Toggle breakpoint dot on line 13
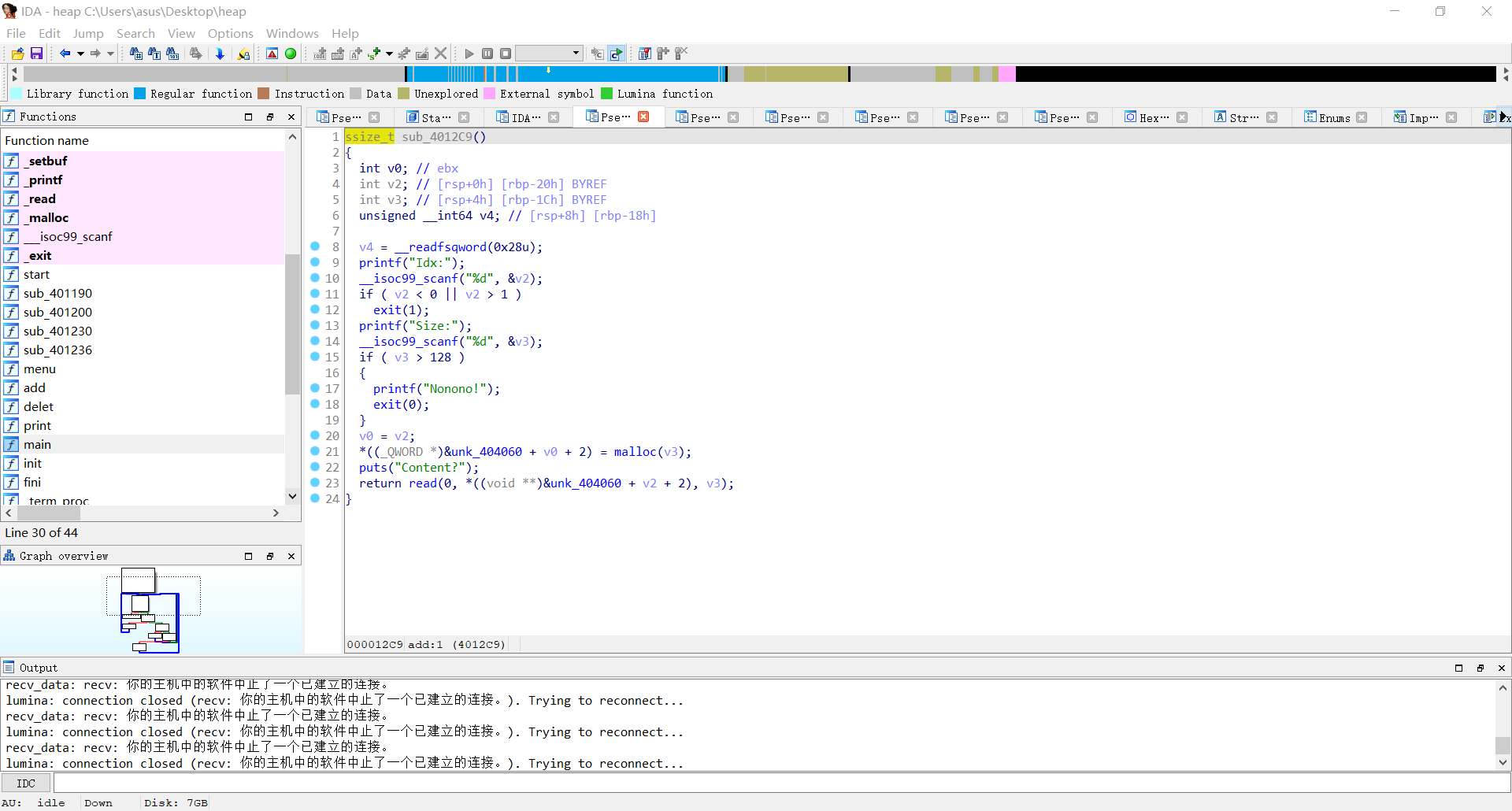1512x811 pixels. [315, 325]
